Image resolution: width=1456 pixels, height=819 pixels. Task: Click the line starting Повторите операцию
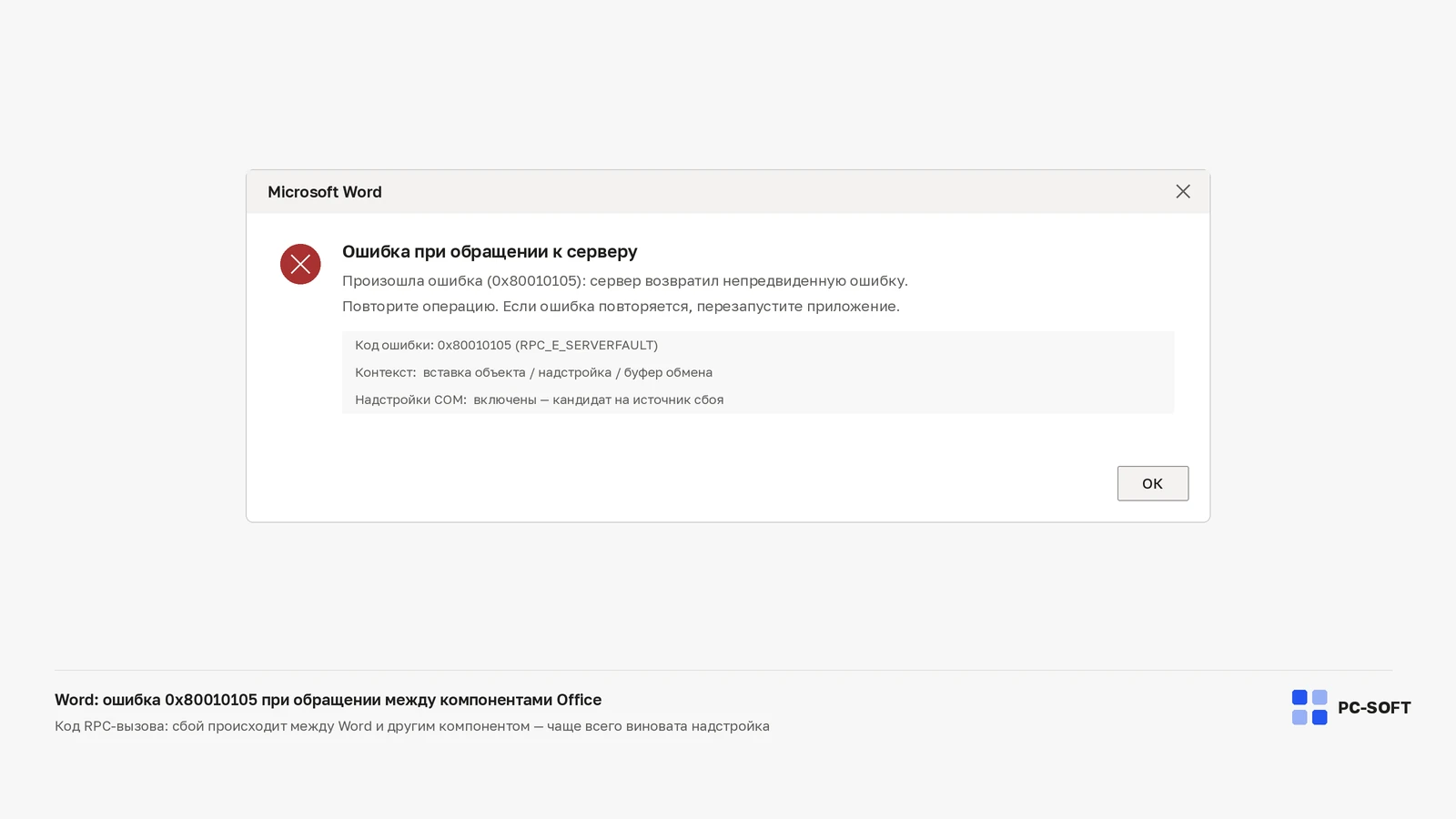tap(621, 307)
